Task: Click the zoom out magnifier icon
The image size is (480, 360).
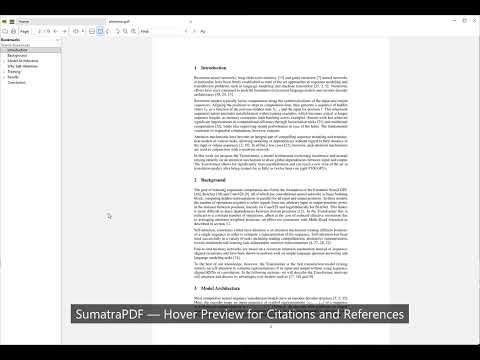Action: pos(125,31)
